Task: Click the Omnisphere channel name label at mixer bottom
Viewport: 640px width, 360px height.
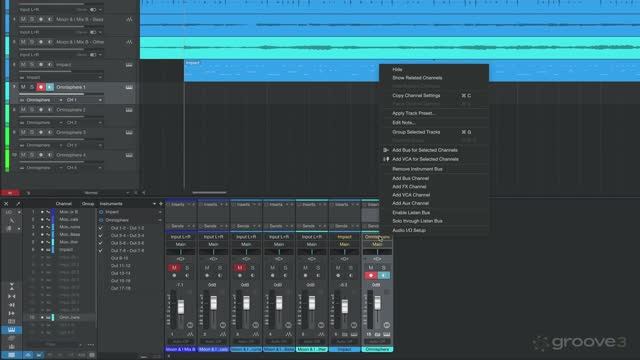Action: coord(377,349)
